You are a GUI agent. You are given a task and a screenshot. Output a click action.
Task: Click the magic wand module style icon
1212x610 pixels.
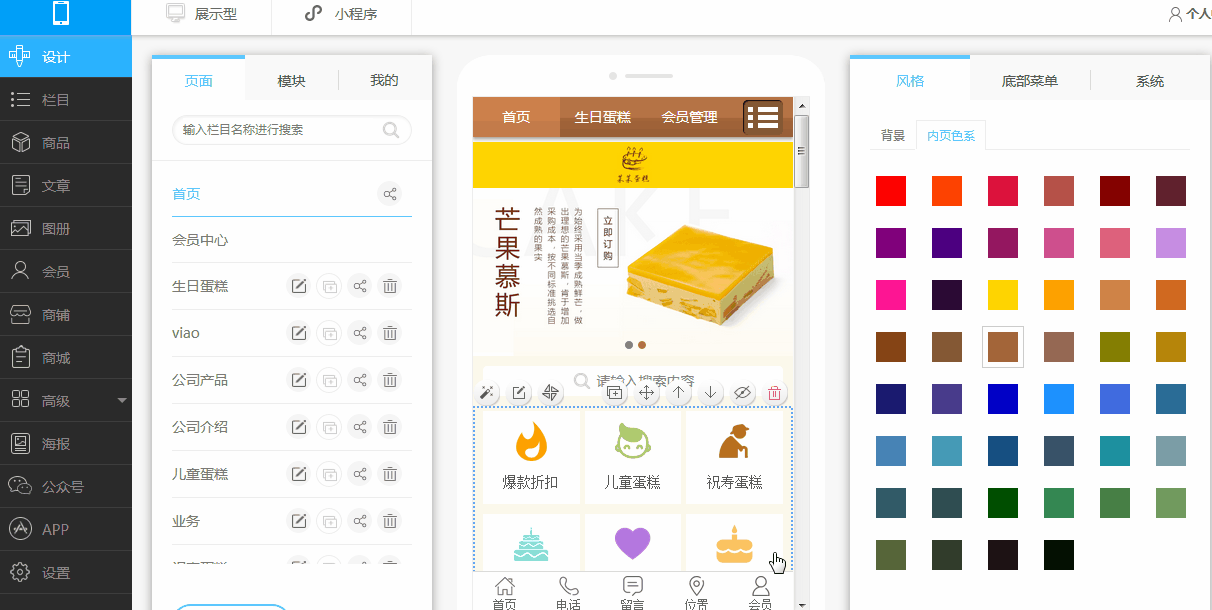(x=488, y=393)
